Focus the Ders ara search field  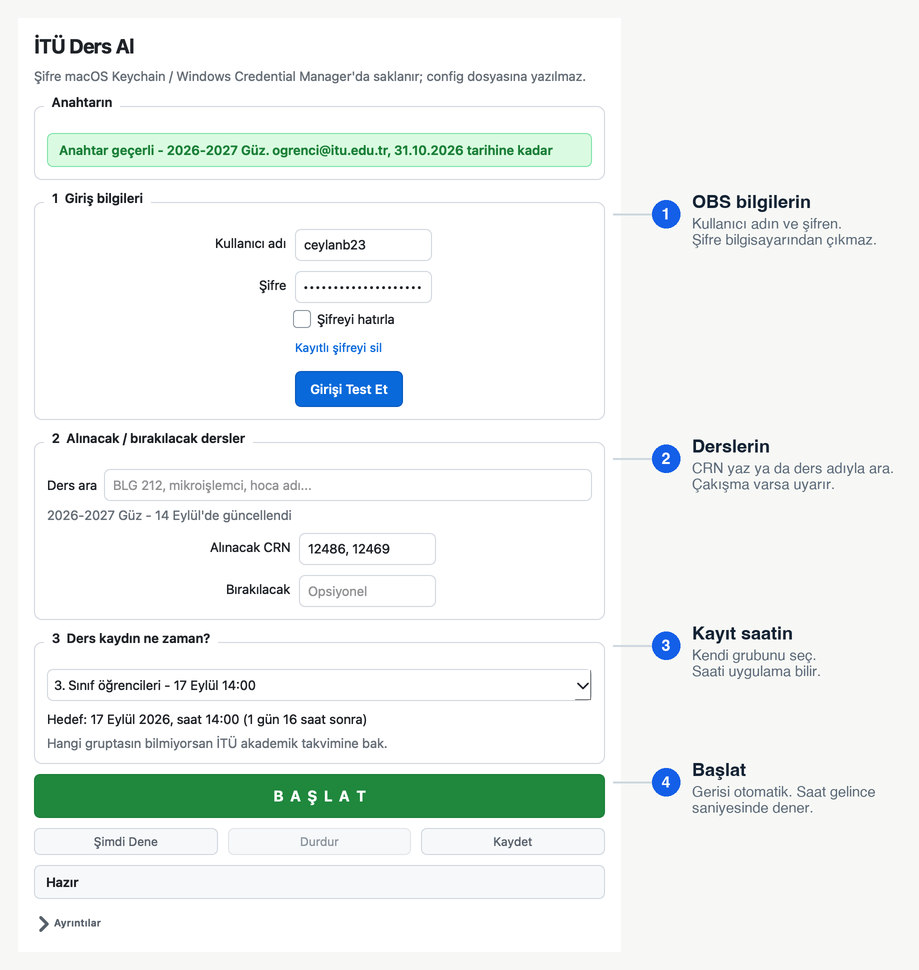click(x=348, y=485)
